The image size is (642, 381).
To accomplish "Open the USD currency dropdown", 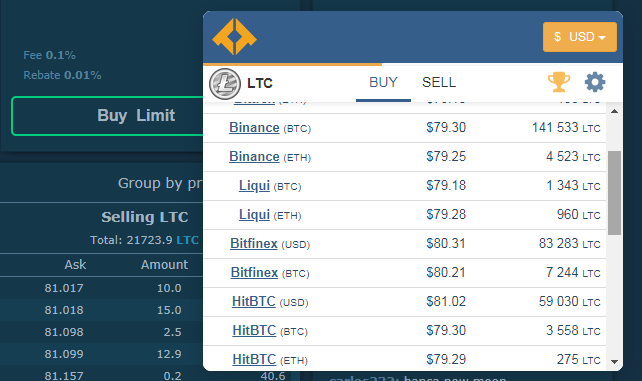I will point(580,37).
